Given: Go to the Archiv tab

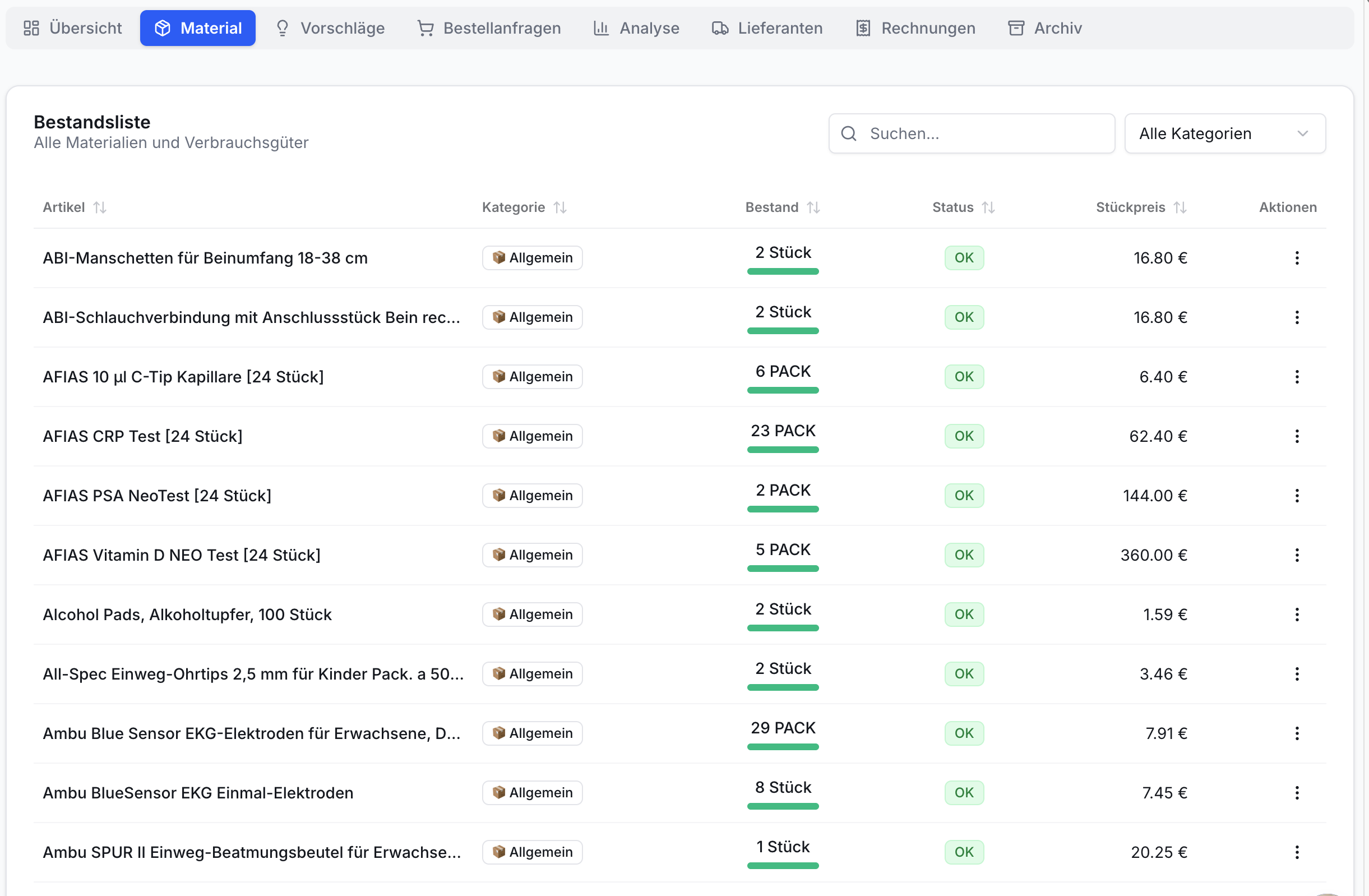Looking at the screenshot, I should (x=1044, y=28).
